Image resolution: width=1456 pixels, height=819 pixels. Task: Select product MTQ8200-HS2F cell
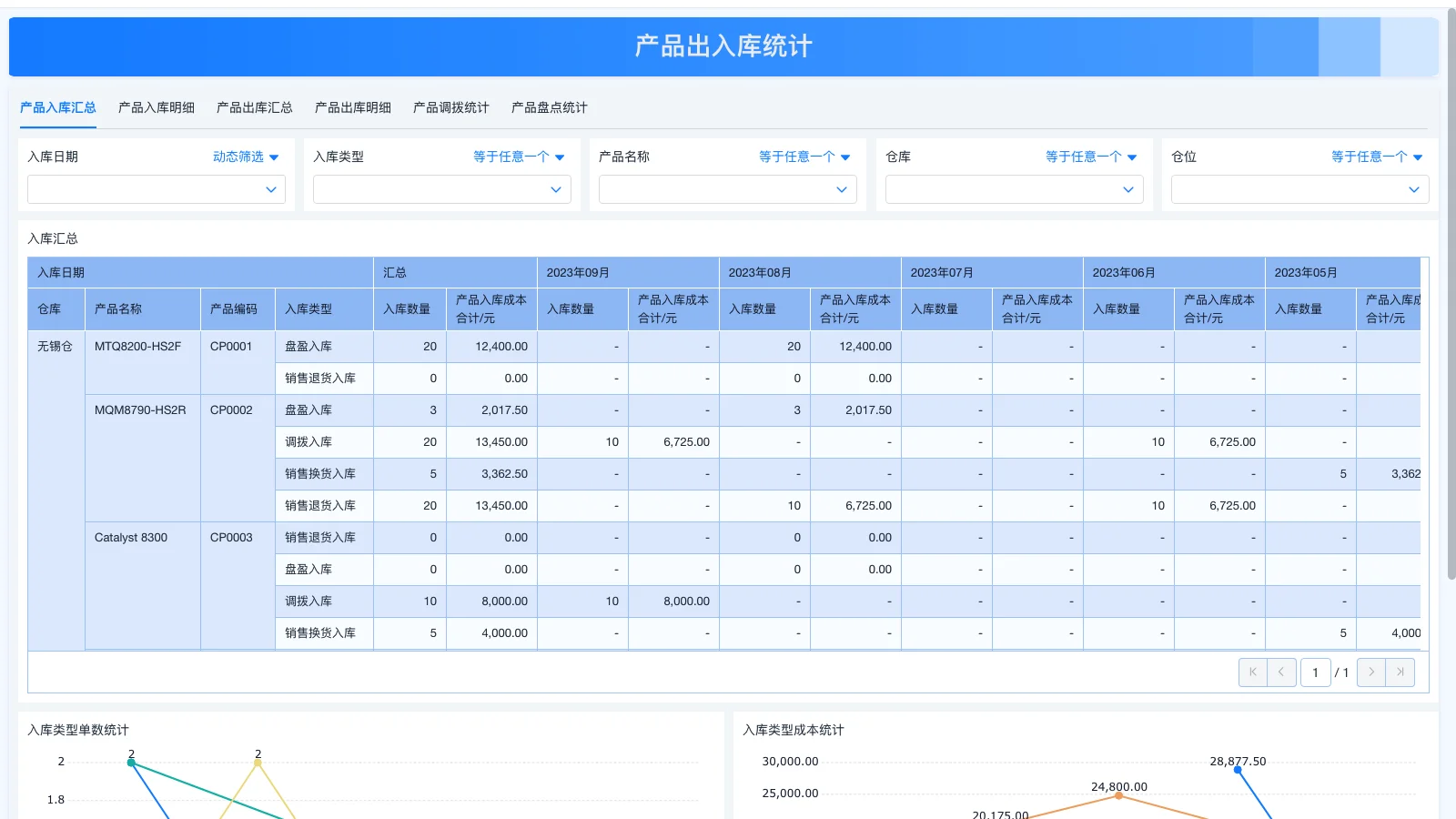pyautogui.click(x=143, y=362)
